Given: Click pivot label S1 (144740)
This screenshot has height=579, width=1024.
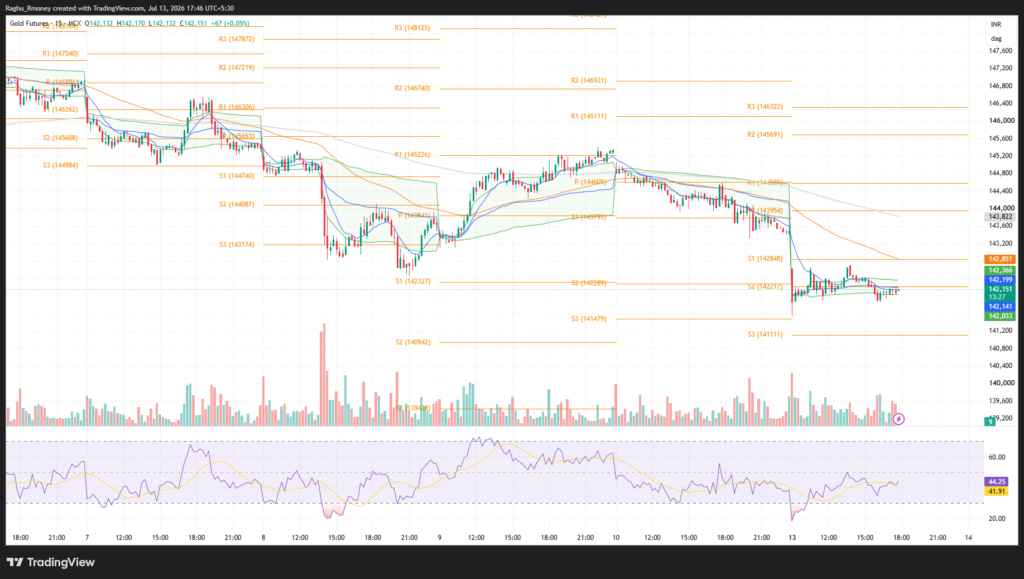Looking at the screenshot, I should (236, 176).
